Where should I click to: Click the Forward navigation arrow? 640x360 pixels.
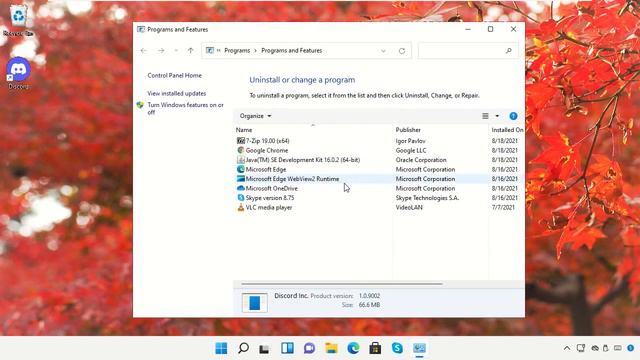pos(161,51)
